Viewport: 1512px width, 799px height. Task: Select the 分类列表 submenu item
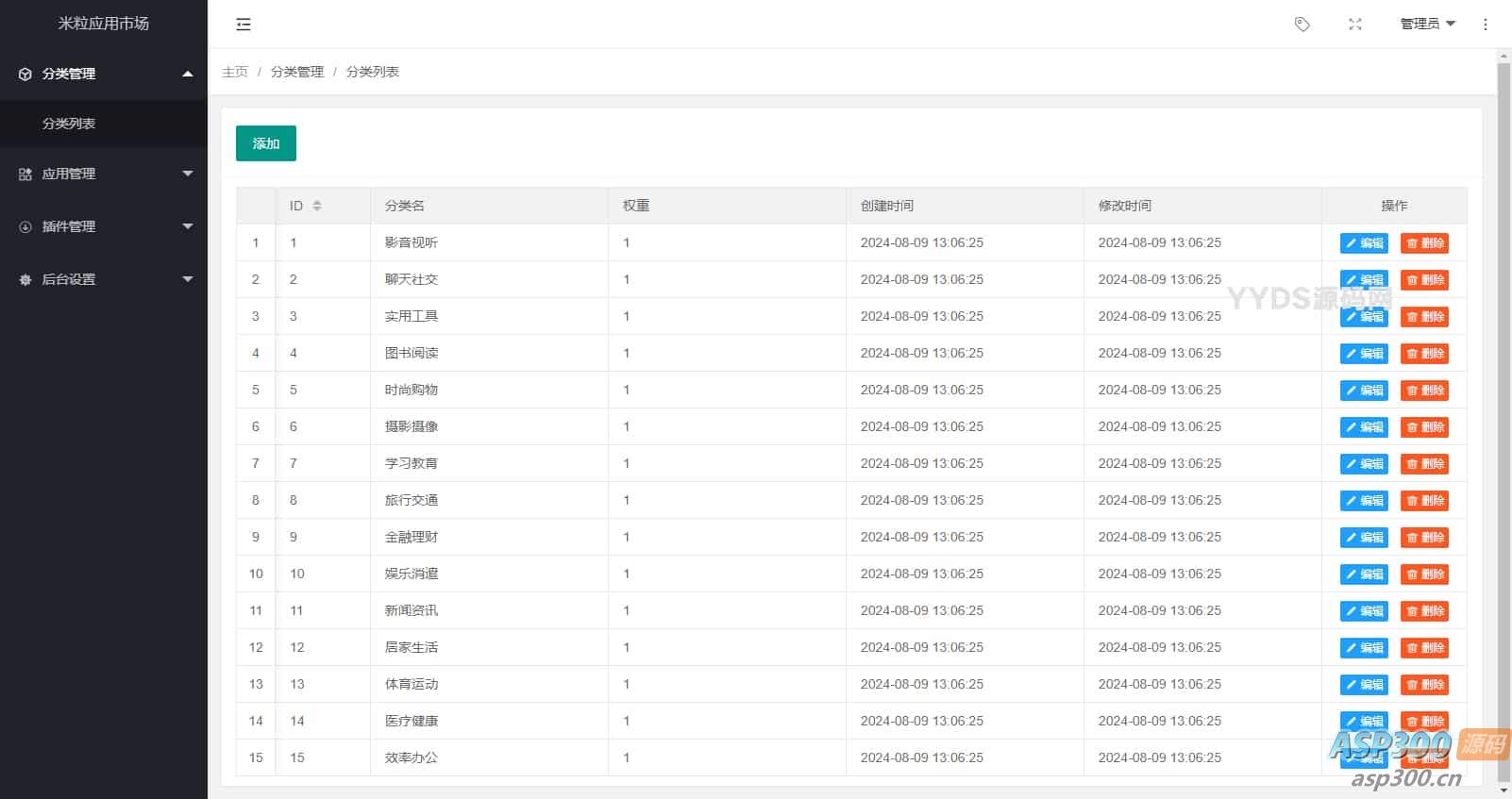69,124
